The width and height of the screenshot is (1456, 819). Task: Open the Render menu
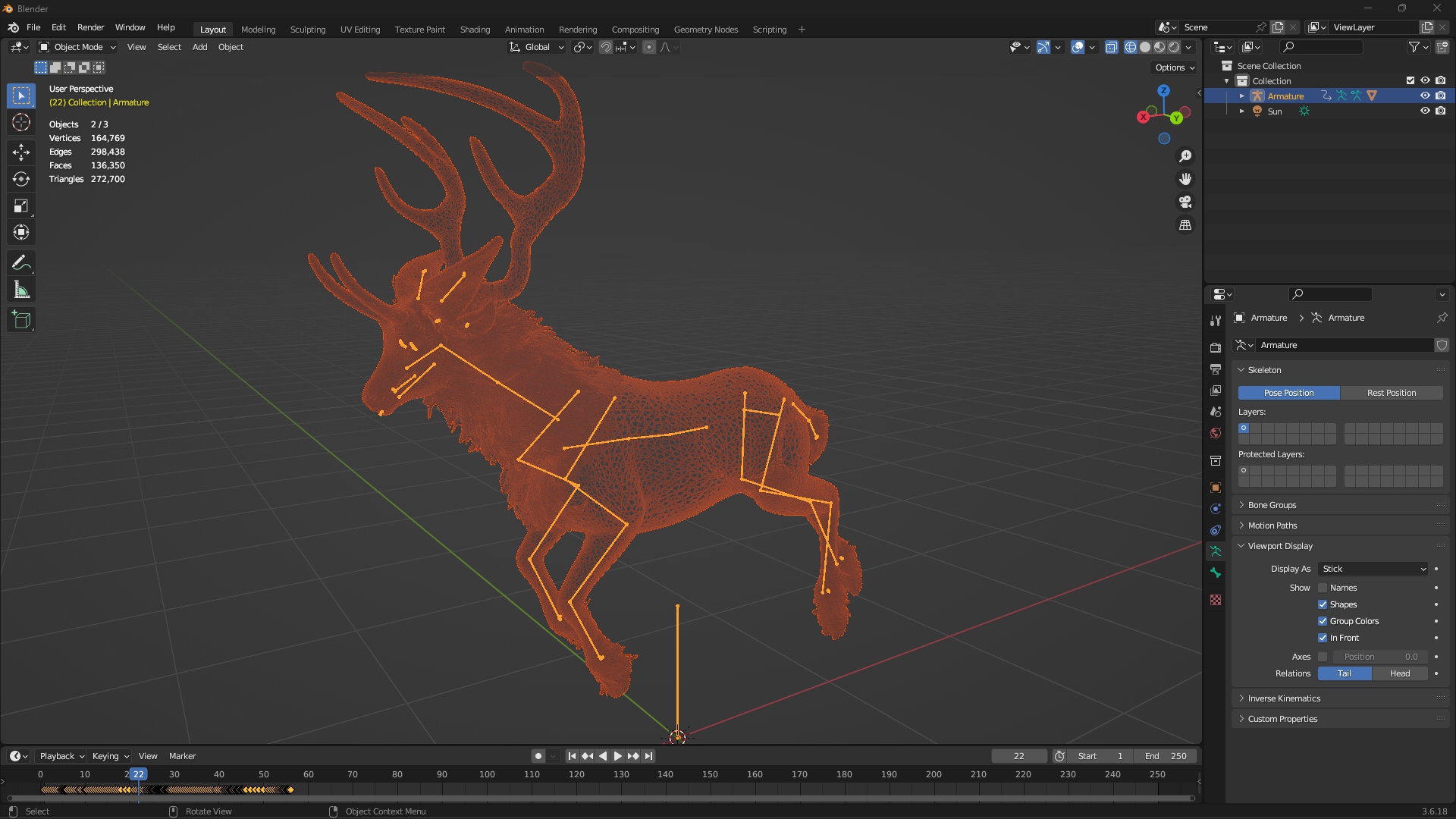click(x=90, y=27)
